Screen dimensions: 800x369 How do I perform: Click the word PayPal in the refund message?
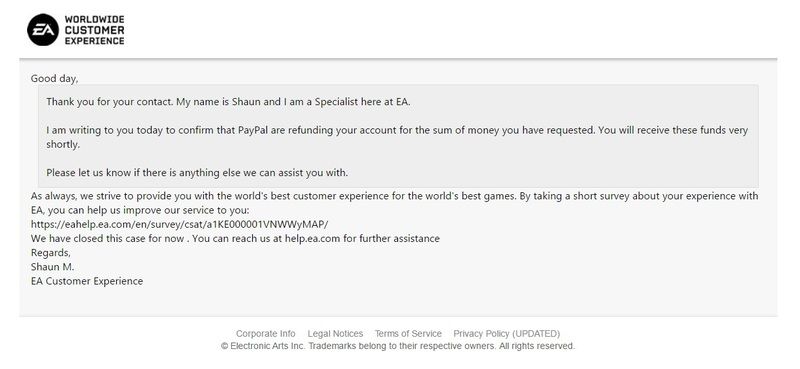point(254,130)
